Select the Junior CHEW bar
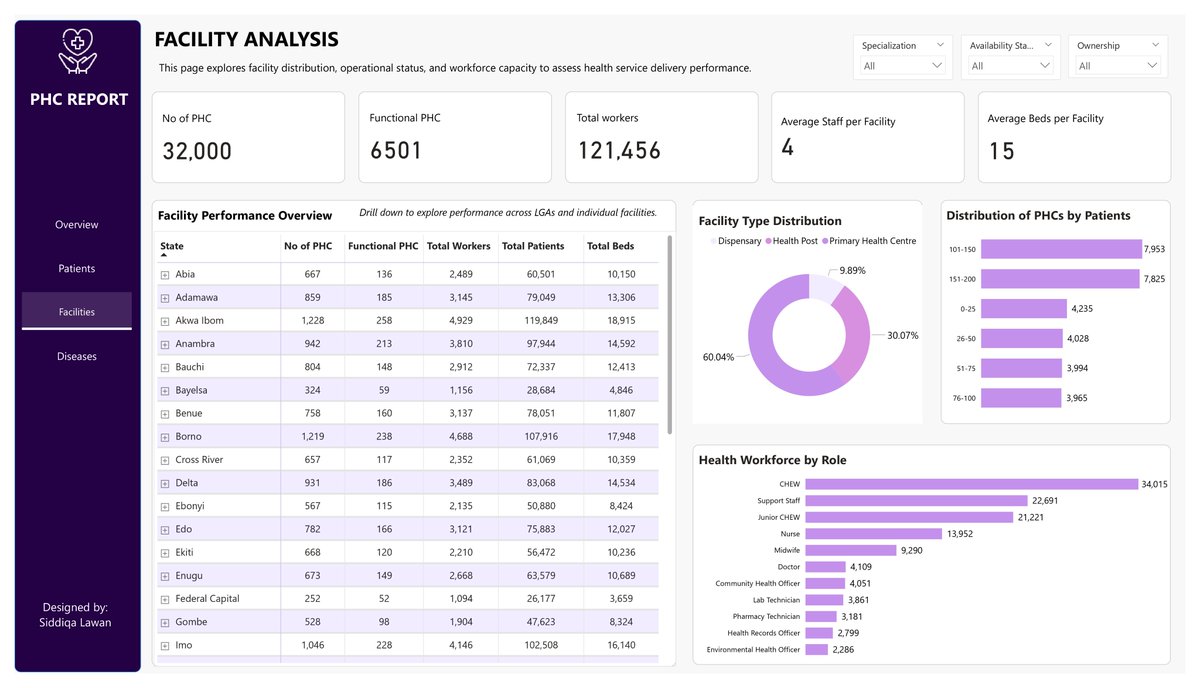 (x=910, y=517)
